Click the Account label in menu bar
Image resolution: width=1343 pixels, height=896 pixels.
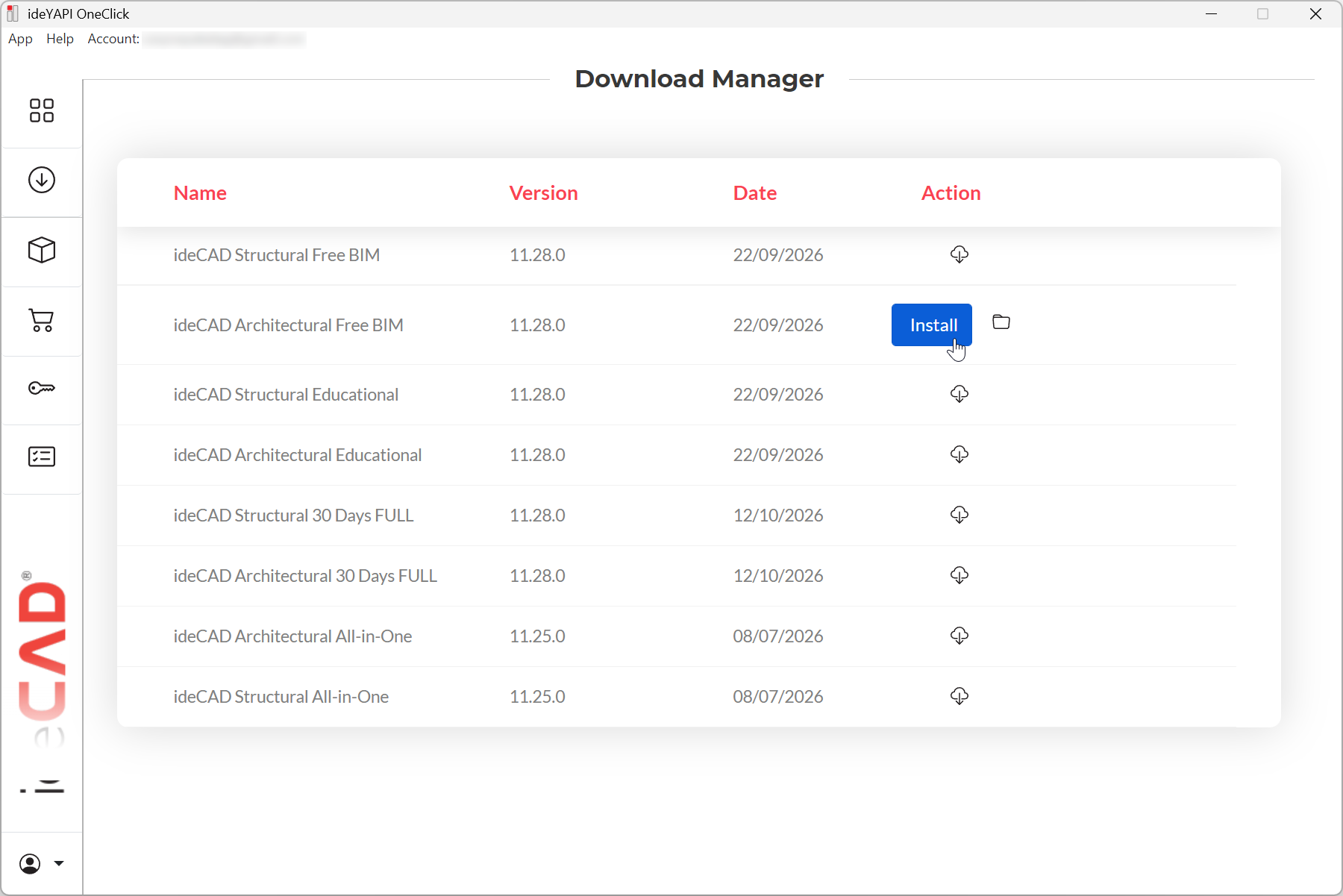[x=113, y=39]
